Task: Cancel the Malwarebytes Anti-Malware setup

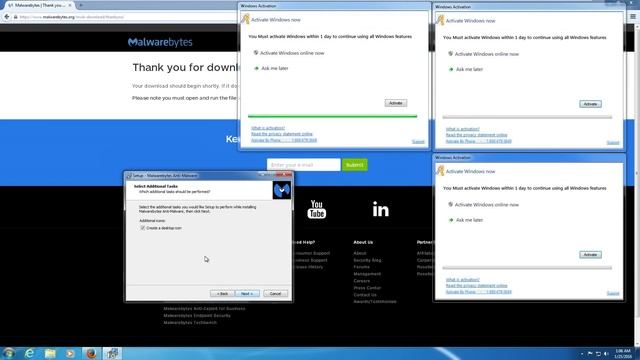Action: pos(275,293)
